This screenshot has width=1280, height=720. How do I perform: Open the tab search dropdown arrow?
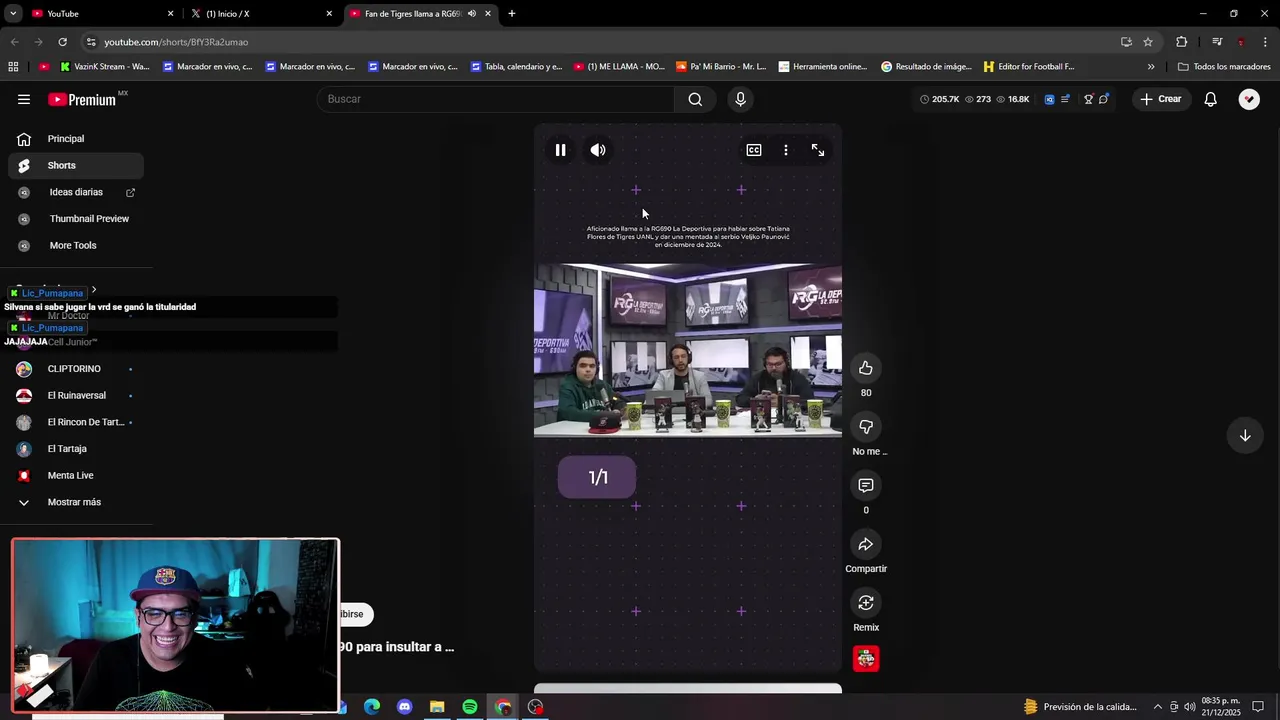tap(13, 14)
